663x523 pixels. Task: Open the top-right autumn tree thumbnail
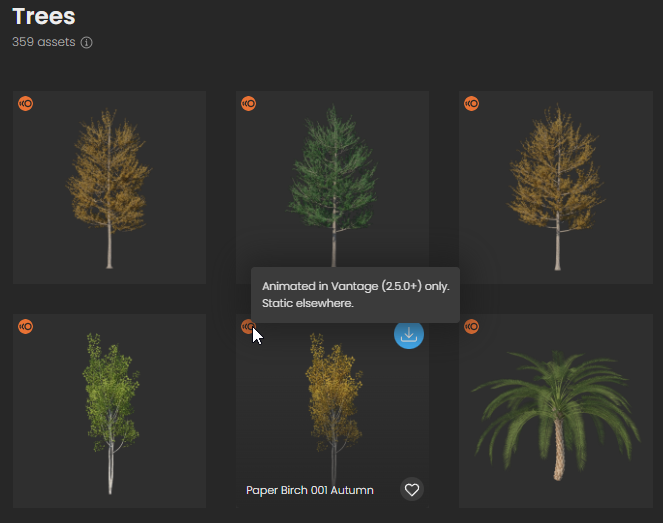tap(555, 188)
